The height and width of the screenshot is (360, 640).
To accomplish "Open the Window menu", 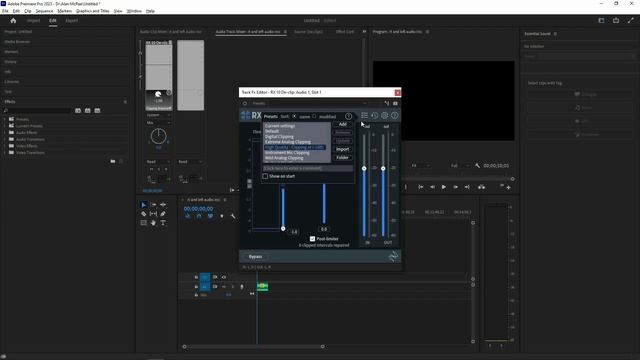I will pyautogui.click(x=134, y=11).
